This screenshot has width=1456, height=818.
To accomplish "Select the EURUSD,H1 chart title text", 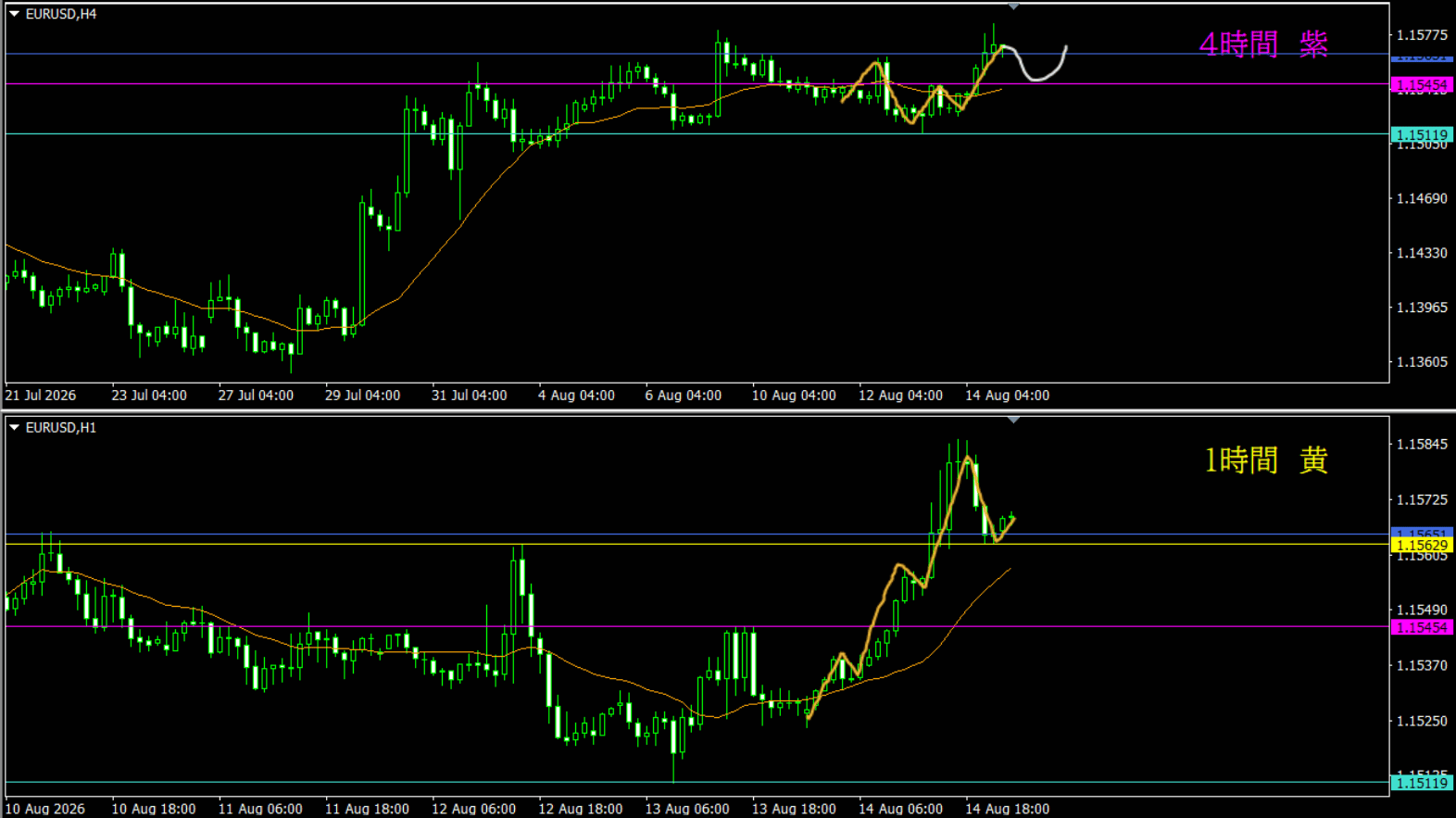I will click(x=61, y=427).
